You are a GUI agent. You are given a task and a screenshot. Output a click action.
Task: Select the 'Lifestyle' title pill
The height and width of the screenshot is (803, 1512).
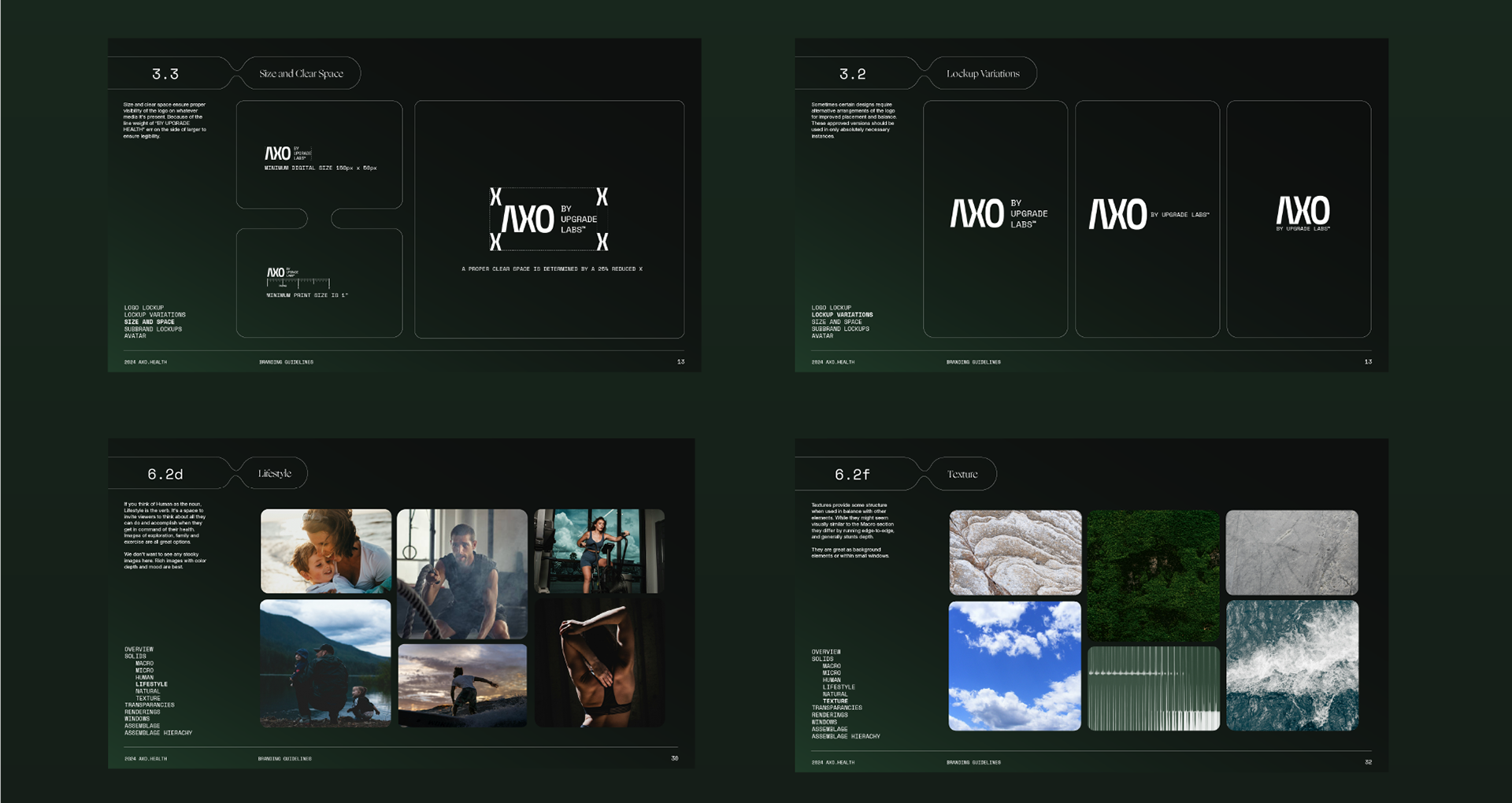point(274,473)
